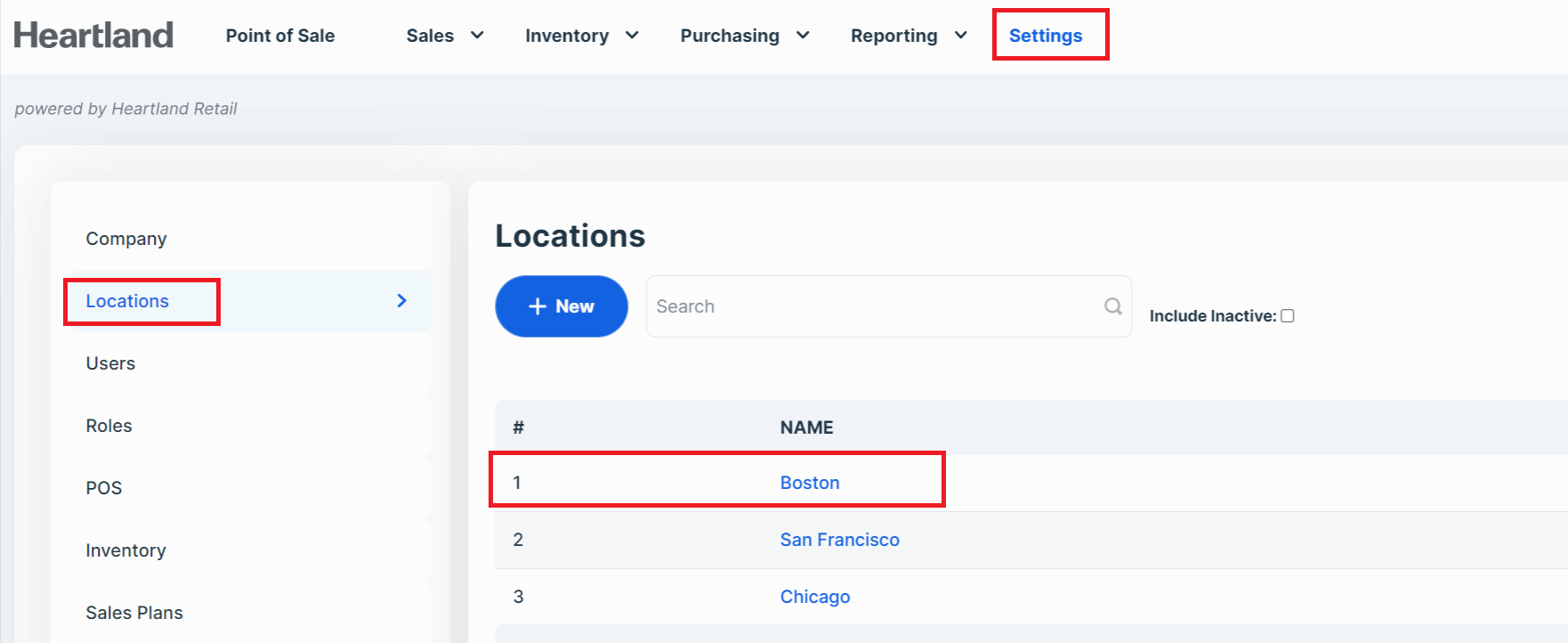Image resolution: width=1568 pixels, height=643 pixels.
Task: Open the Chicago location
Action: tap(815, 597)
